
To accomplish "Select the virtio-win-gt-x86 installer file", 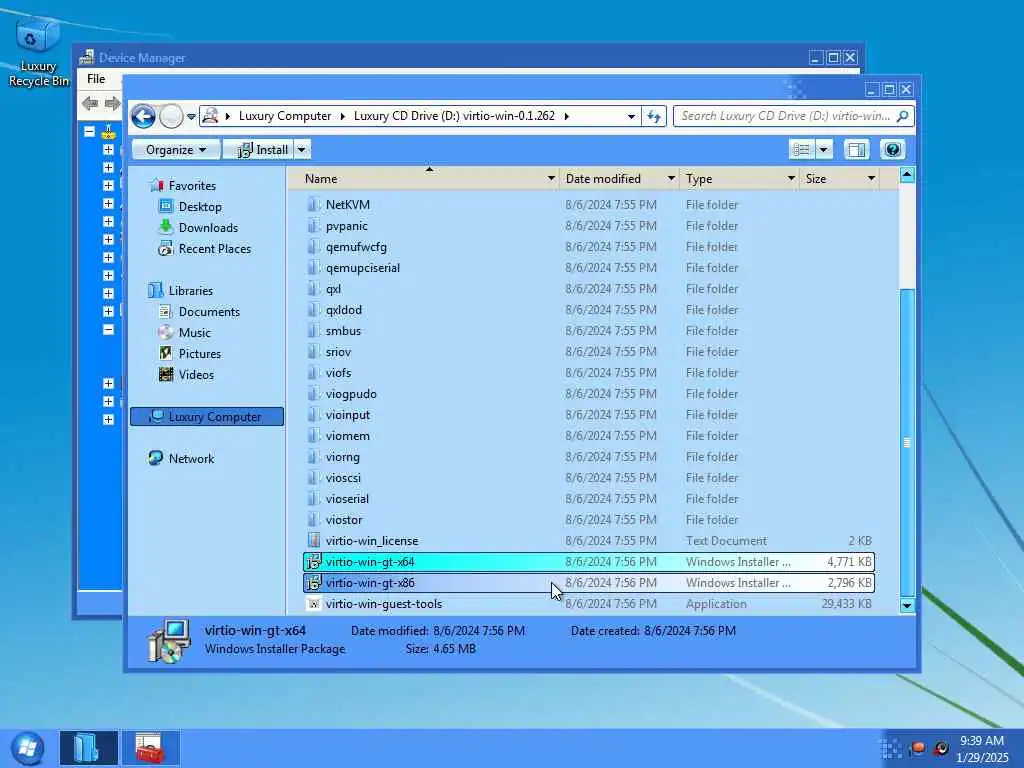I will [x=588, y=583].
